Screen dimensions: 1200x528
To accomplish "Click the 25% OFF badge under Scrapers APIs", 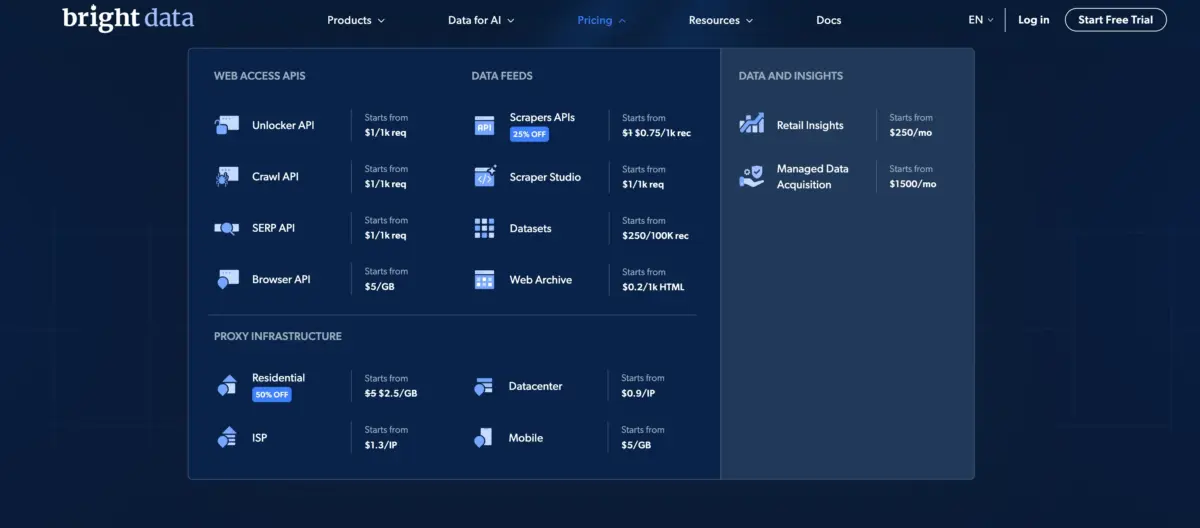I will point(529,134).
